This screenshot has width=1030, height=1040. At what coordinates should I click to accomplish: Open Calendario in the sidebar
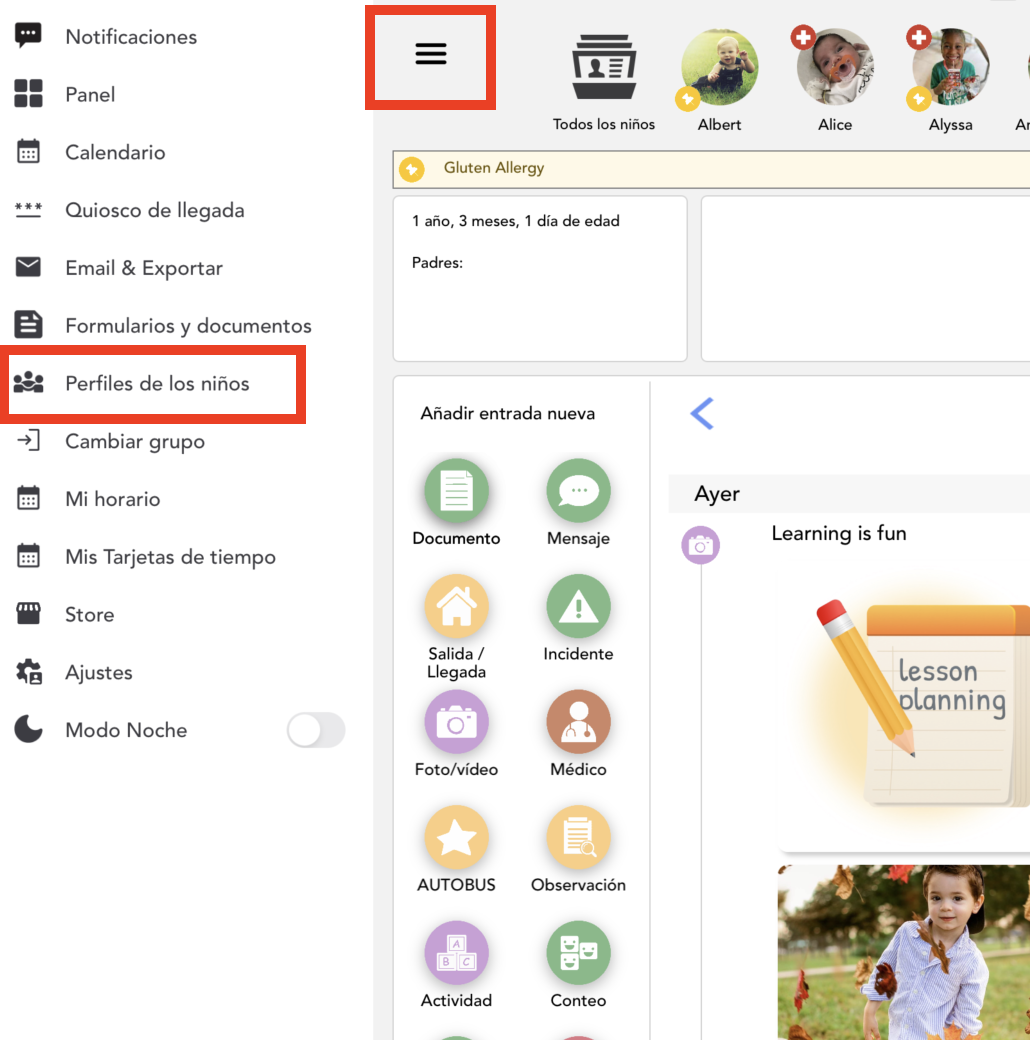115,153
